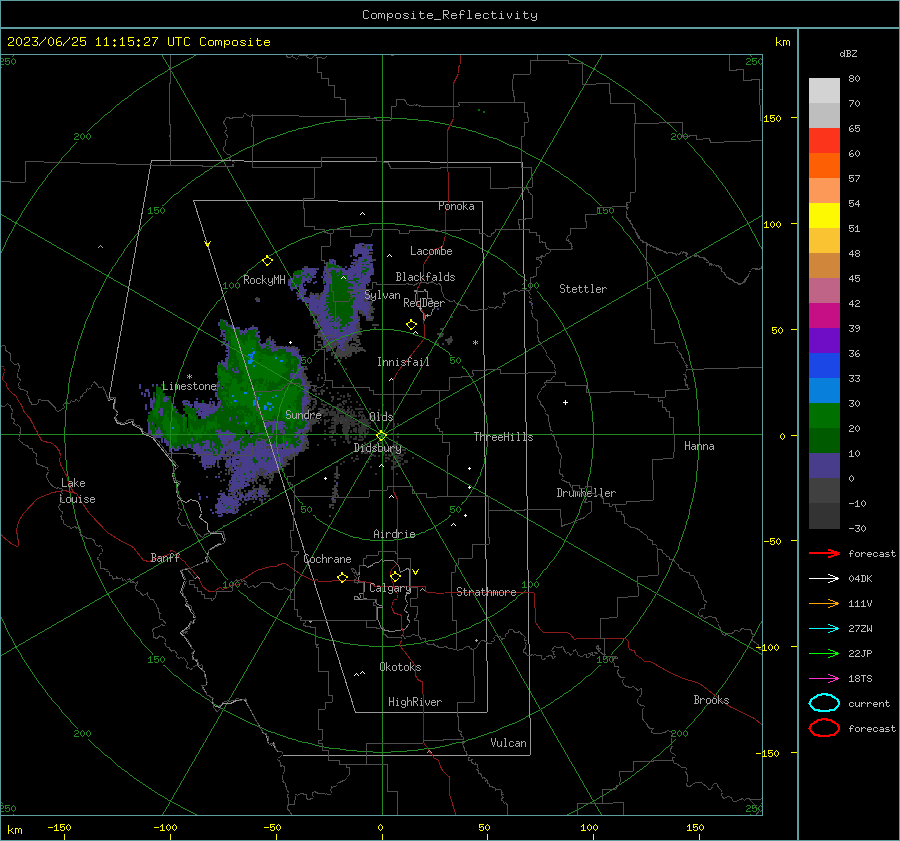Viewport: 900px width, 841px height.
Task: Pick the red 65 dBZ legend swatch
Action: 824,140
